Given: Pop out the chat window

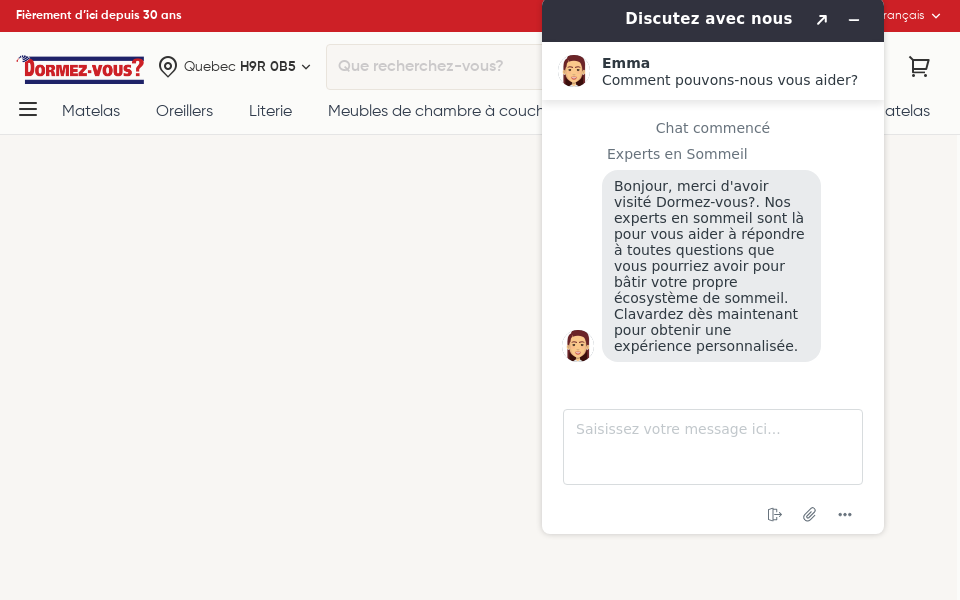Looking at the screenshot, I should click(x=821, y=20).
